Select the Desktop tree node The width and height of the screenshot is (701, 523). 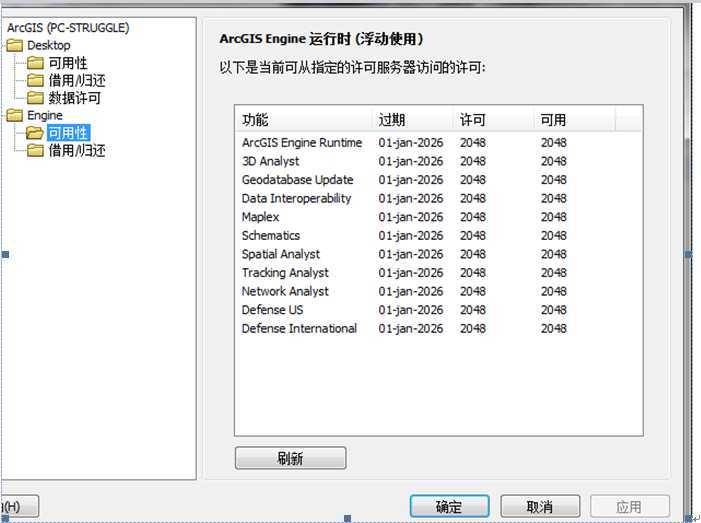coord(49,45)
